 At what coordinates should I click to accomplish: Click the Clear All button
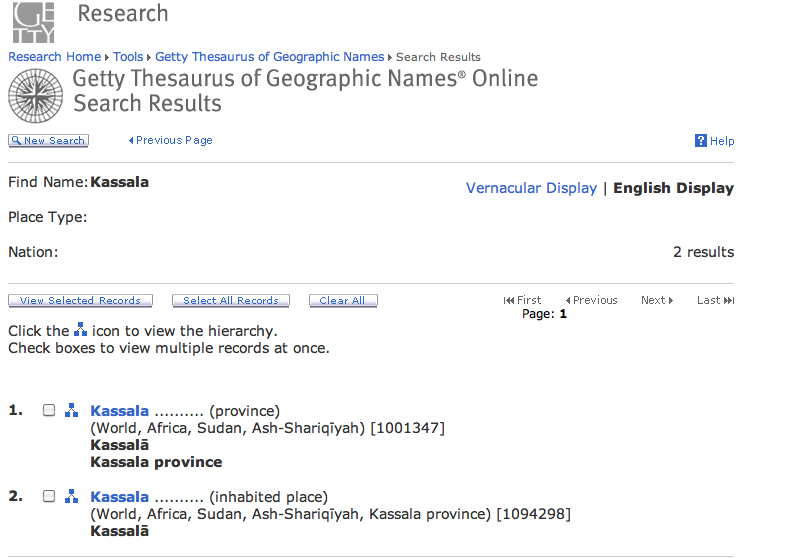tap(342, 300)
